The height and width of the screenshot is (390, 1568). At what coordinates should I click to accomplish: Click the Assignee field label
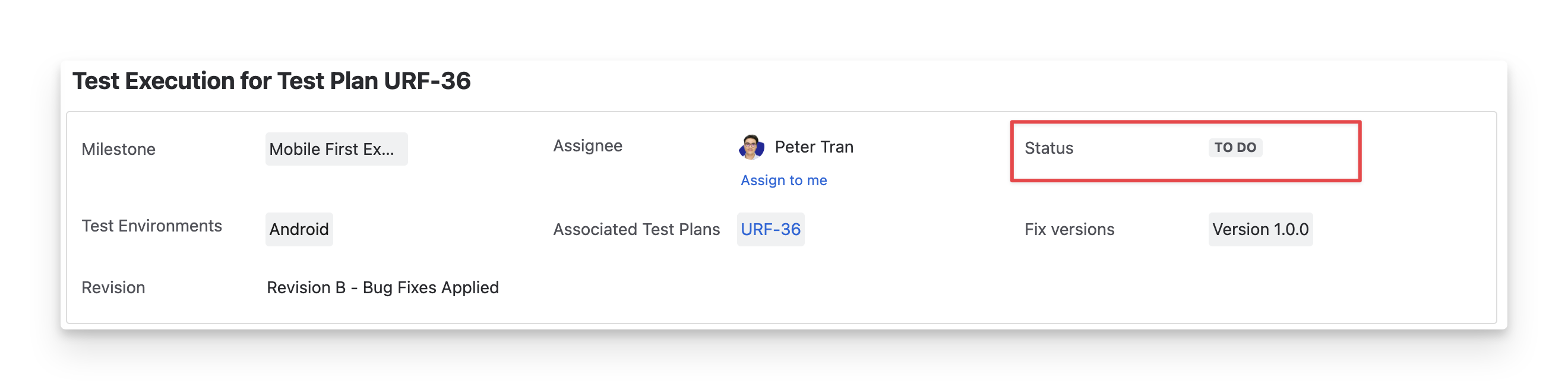pyautogui.click(x=587, y=146)
